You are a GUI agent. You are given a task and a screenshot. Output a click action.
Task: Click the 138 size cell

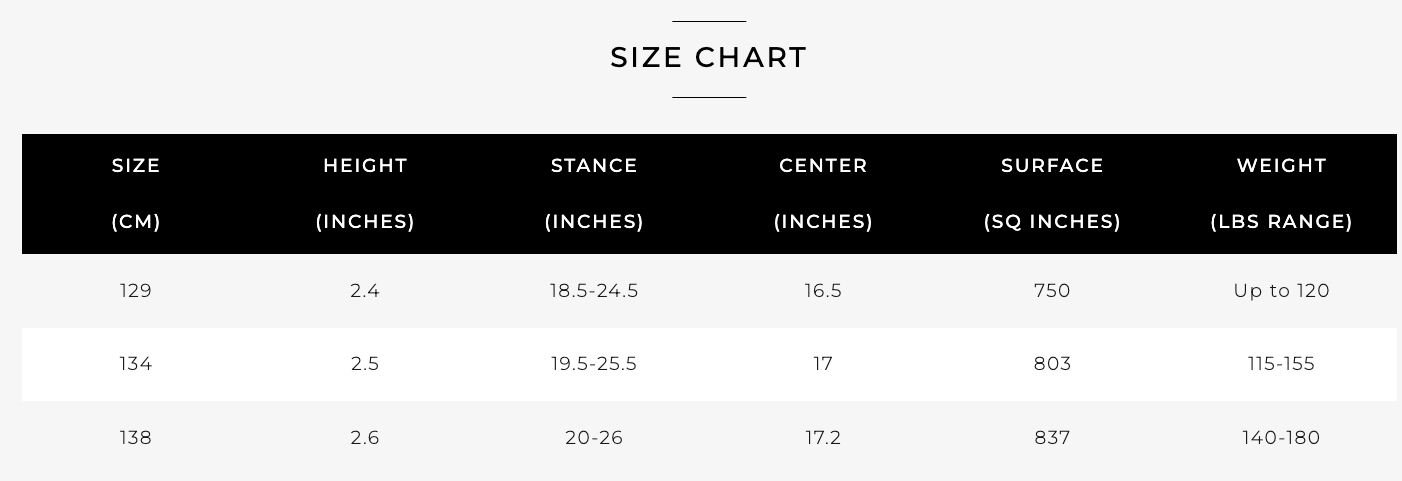(136, 438)
